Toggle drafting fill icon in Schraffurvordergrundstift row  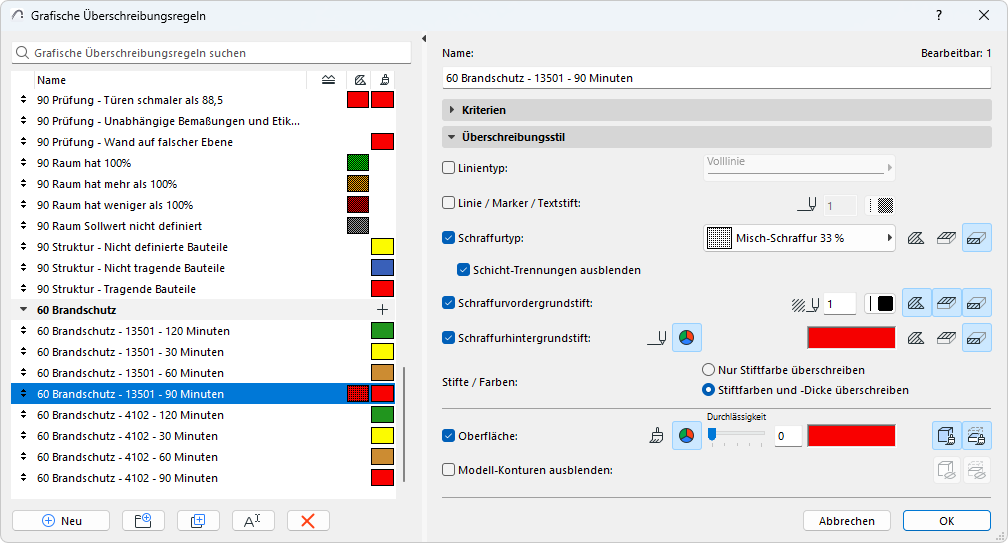tap(916, 303)
